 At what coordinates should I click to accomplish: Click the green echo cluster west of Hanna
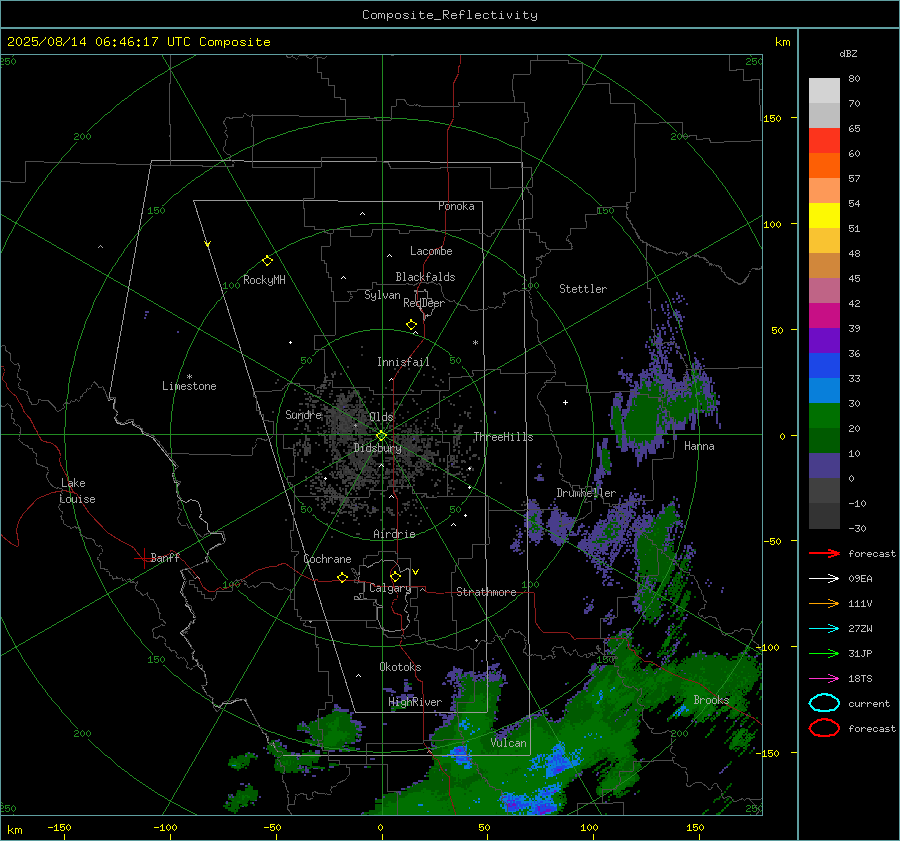[643, 414]
